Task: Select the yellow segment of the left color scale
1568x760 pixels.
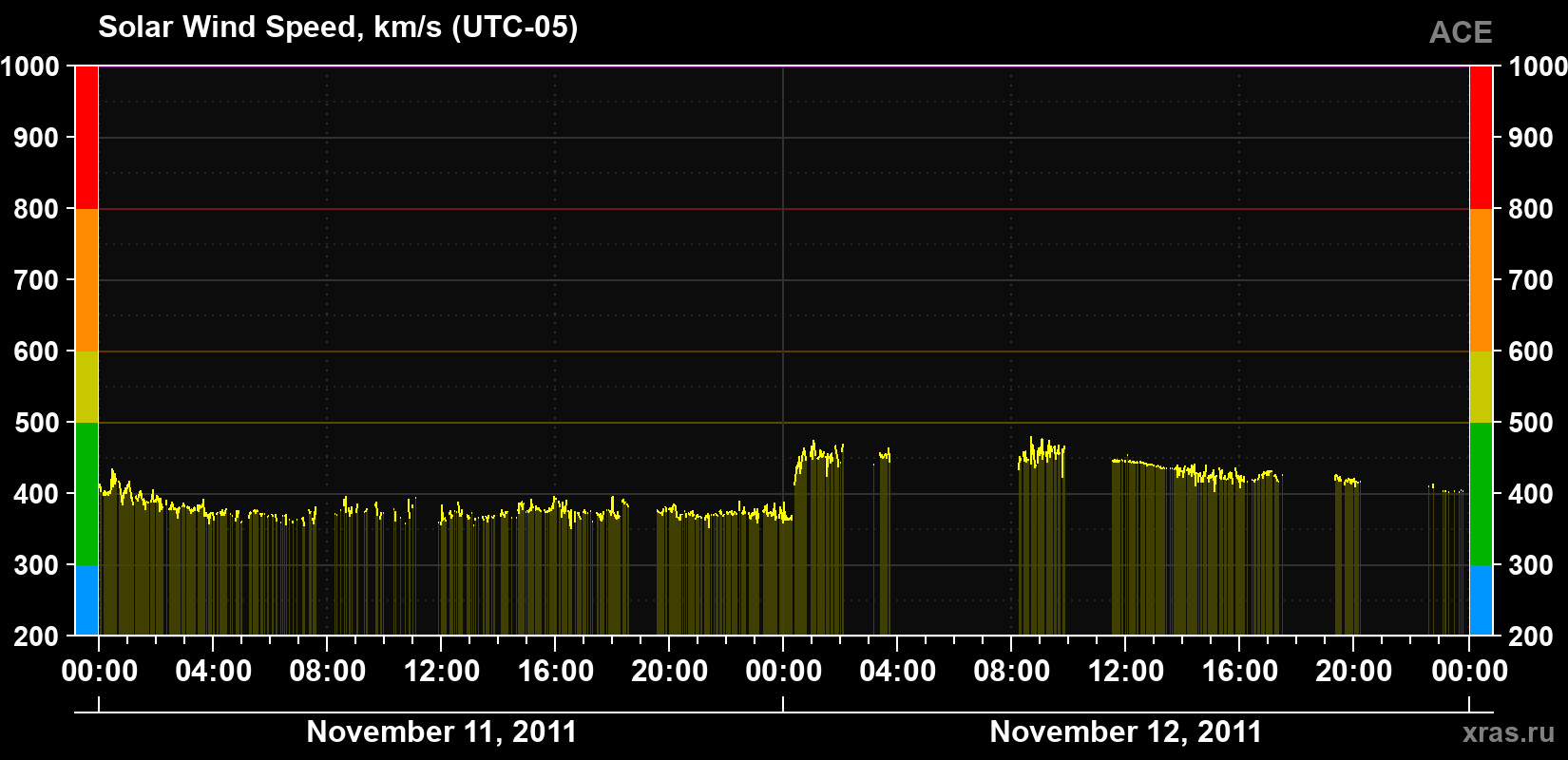Action: (86, 387)
